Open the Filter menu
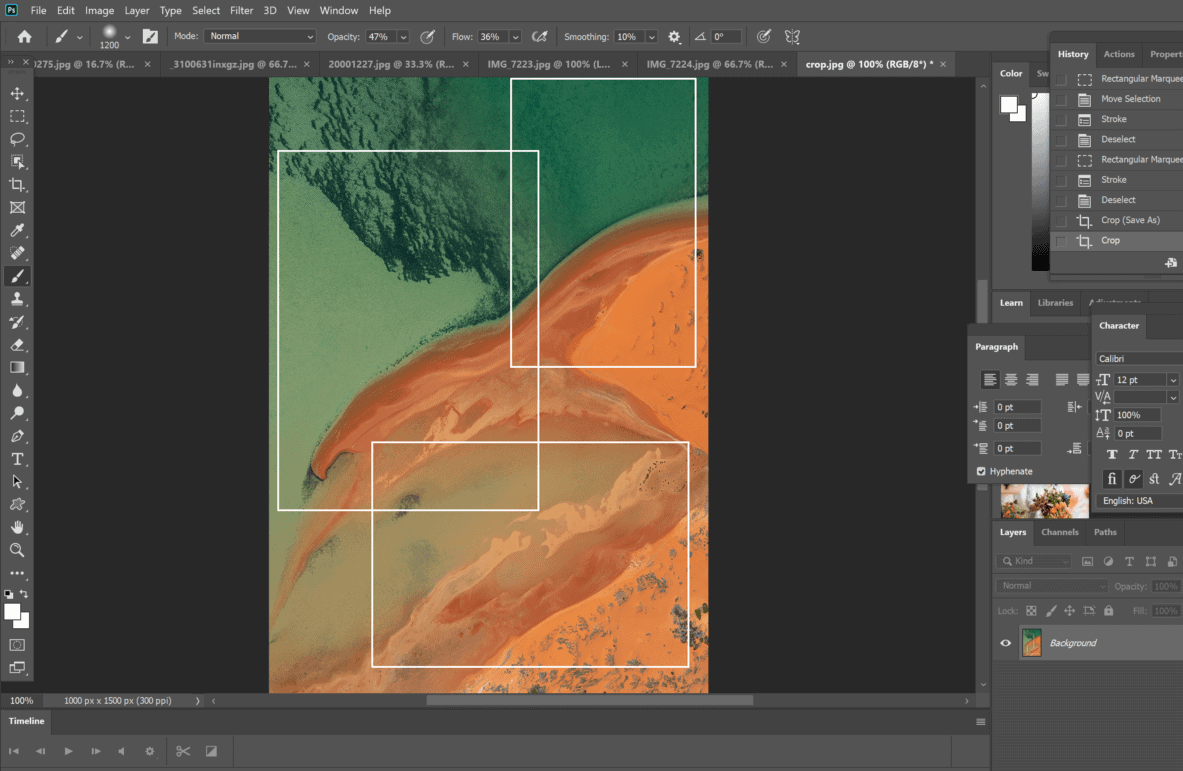 pos(241,10)
